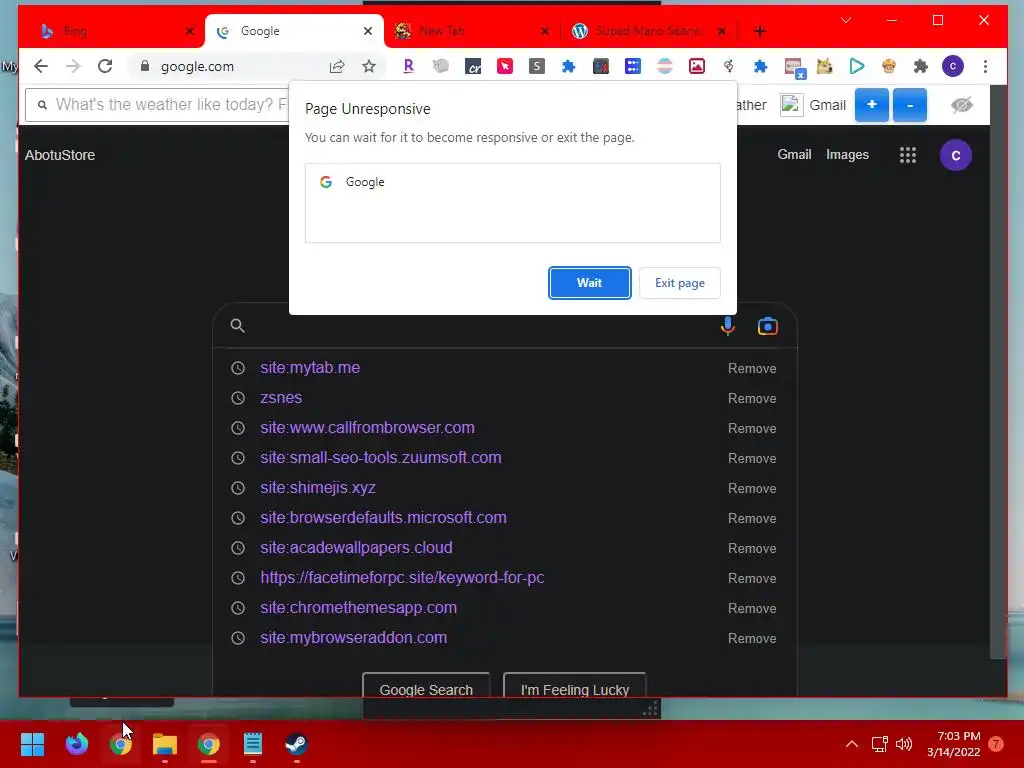The height and width of the screenshot is (768, 1024).
Task: Open the Chrome three-dot menu
Action: point(985,66)
